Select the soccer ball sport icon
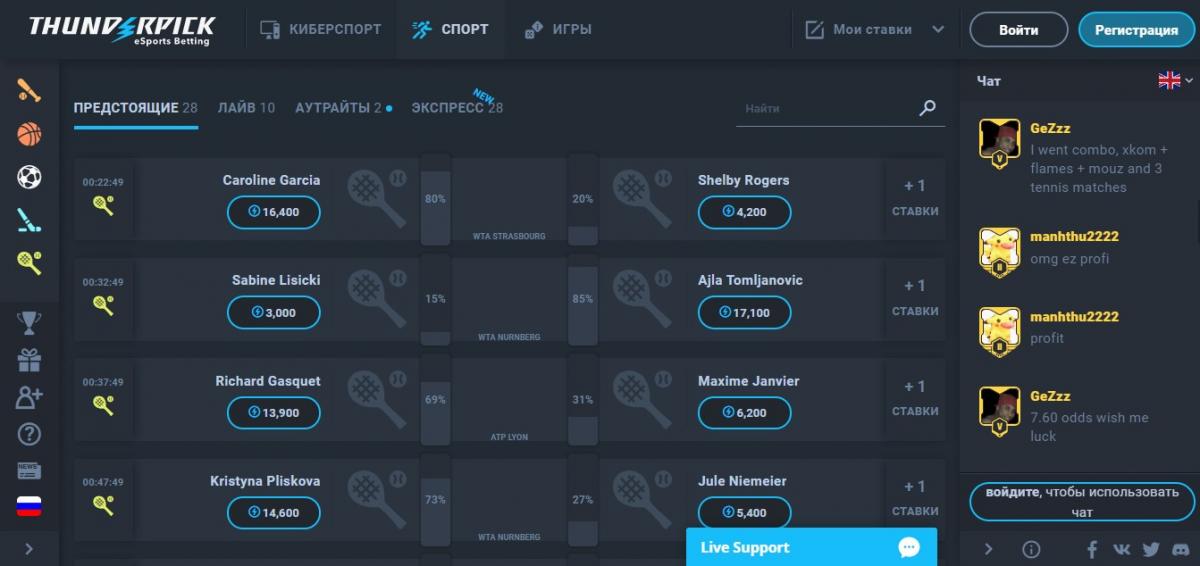This screenshot has width=1200, height=566. (x=29, y=177)
